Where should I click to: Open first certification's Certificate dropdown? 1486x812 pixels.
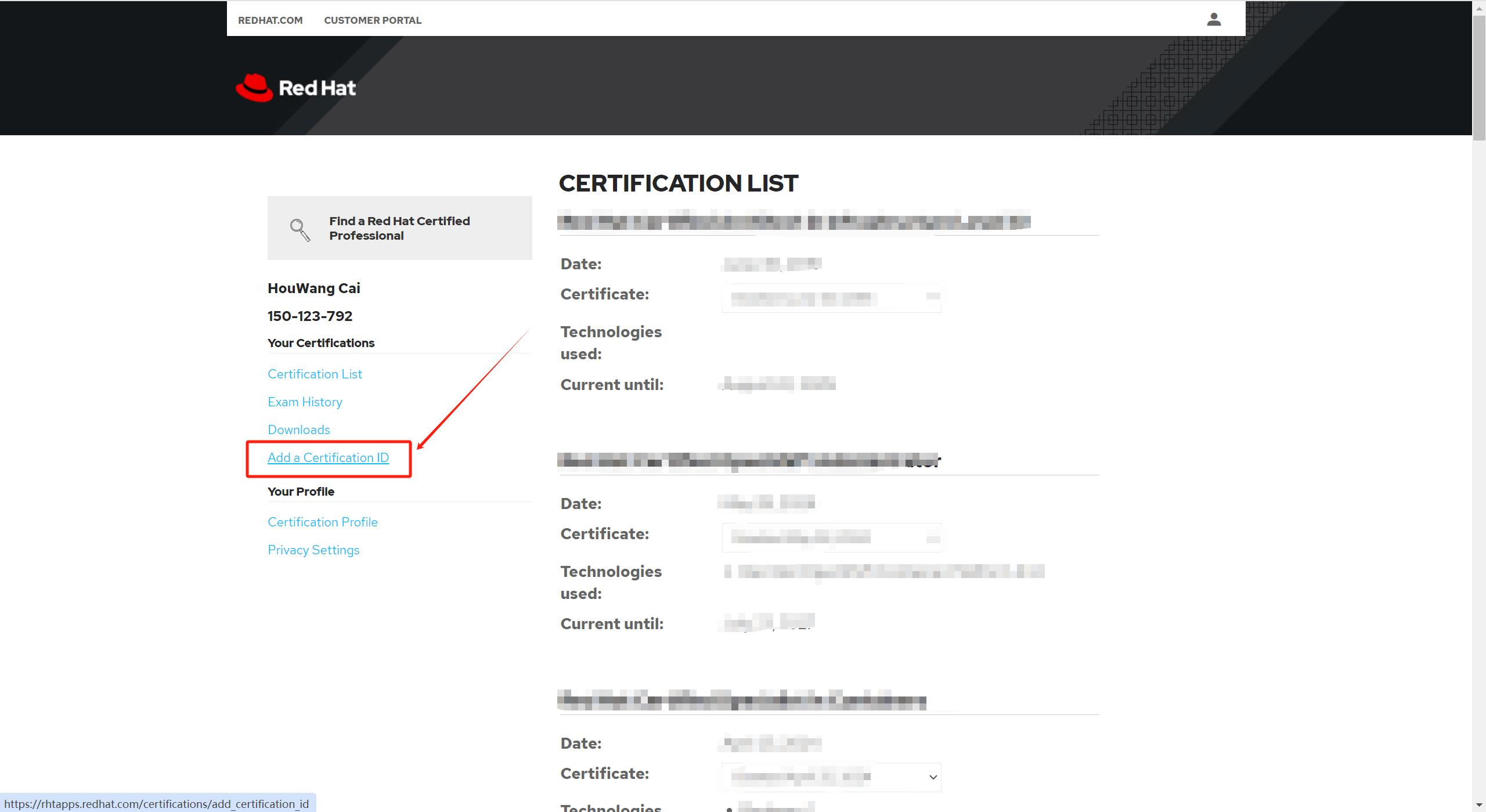pyautogui.click(x=831, y=298)
